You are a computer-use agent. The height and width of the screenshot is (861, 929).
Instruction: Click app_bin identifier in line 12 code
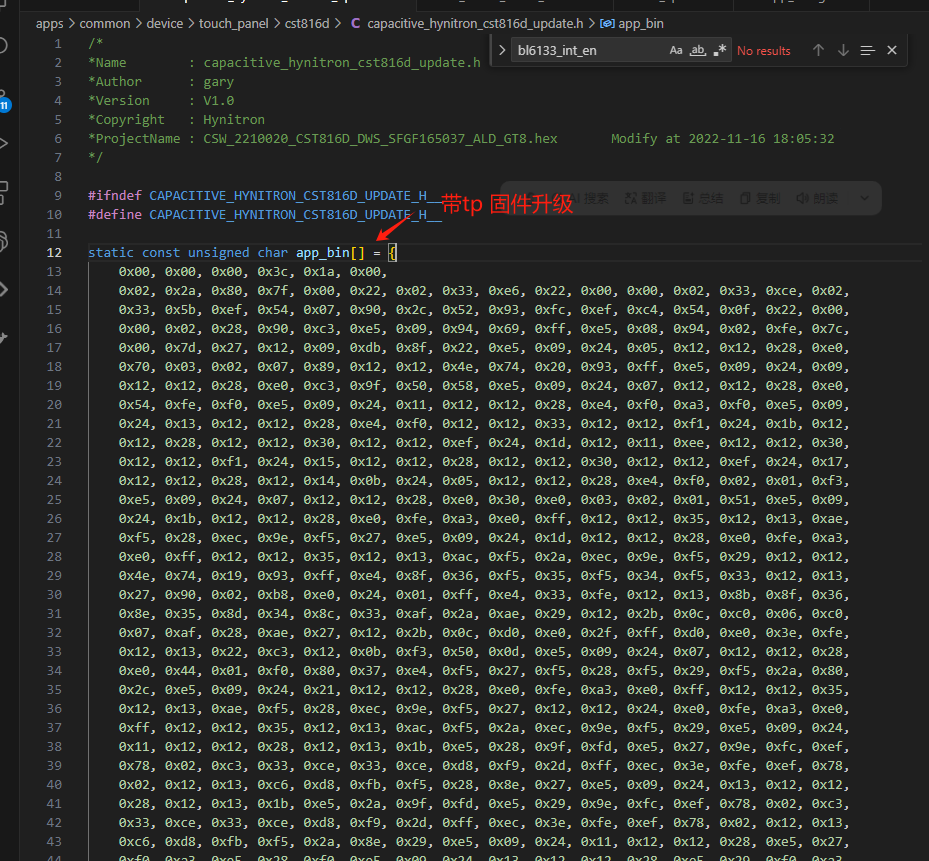(x=322, y=252)
